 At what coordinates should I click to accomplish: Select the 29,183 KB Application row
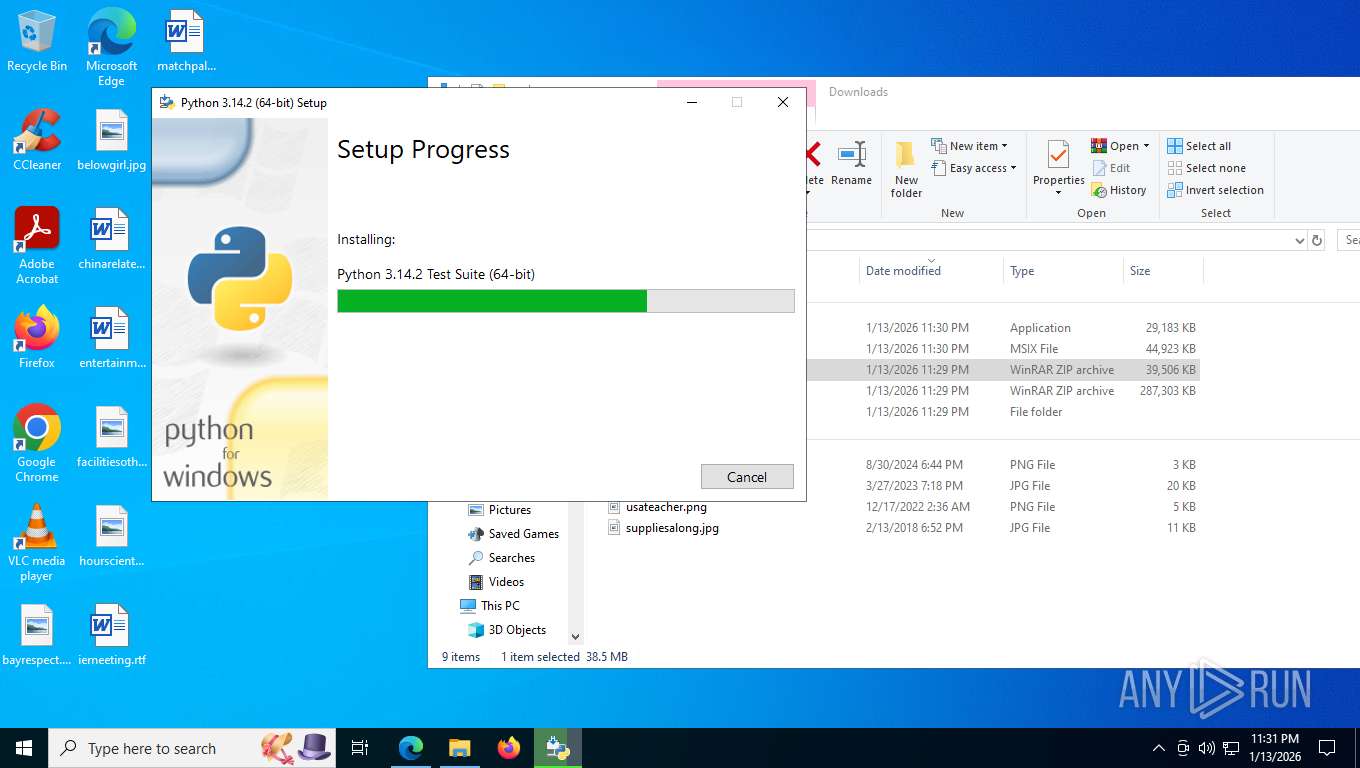pos(1002,328)
